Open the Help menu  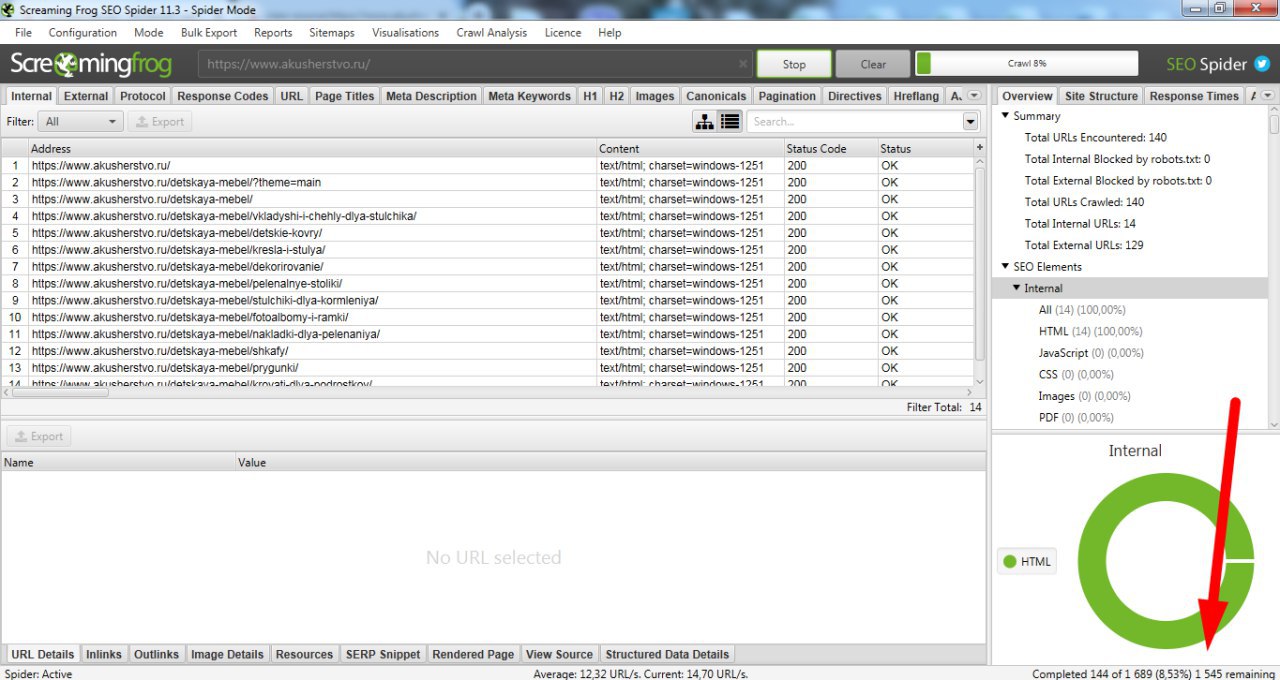[x=610, y=32]
